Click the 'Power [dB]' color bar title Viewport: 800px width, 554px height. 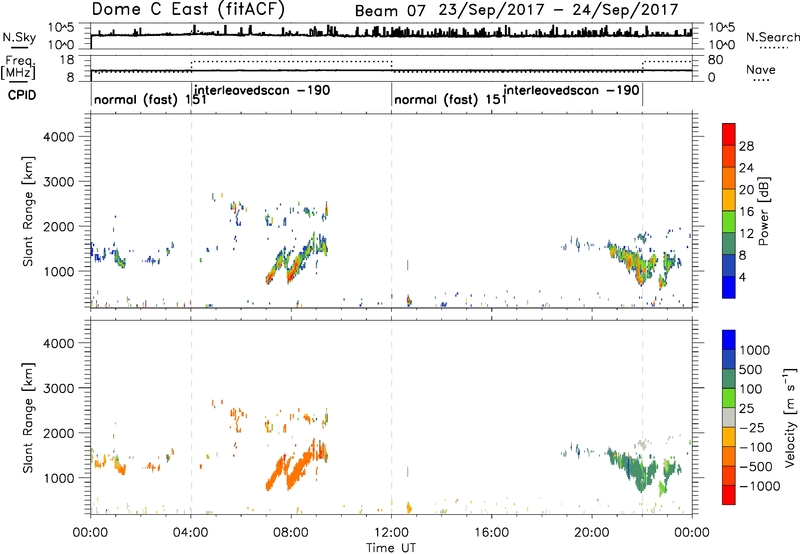764,211
